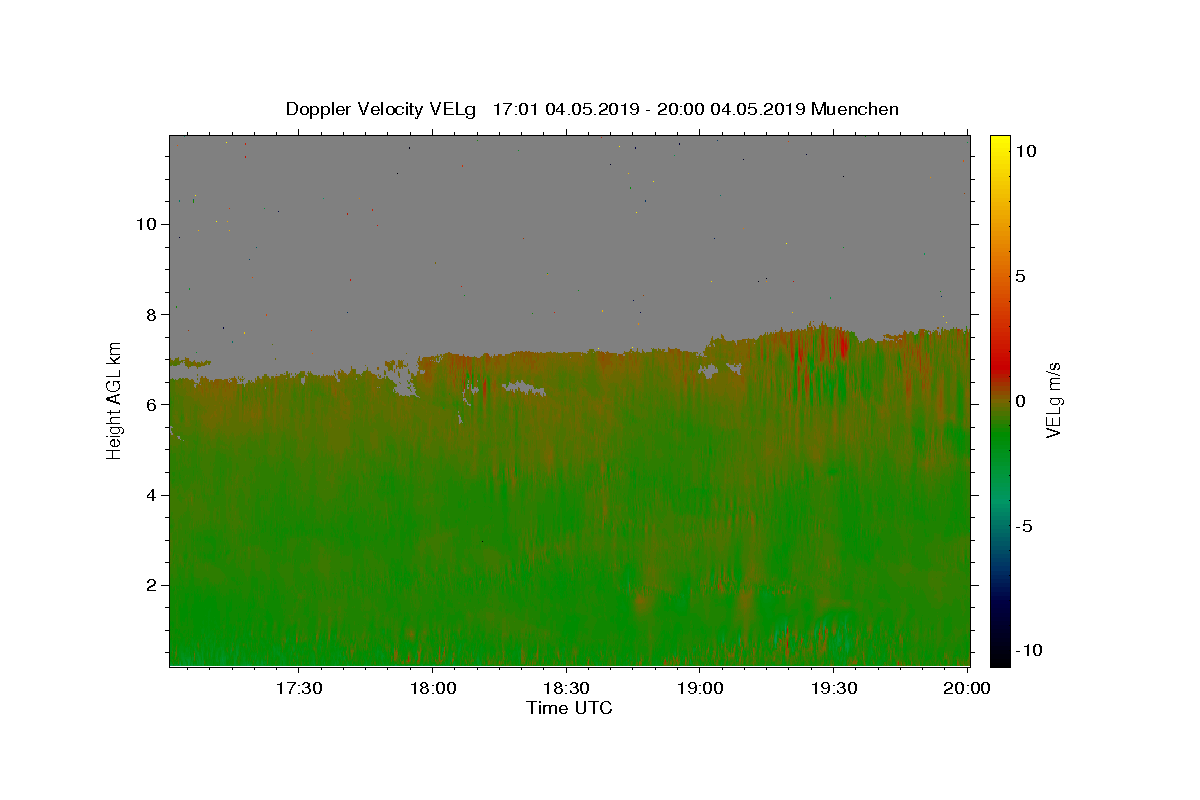Click the colorbar tick label -5
1200x800 pixels.
coord(1023,526)
